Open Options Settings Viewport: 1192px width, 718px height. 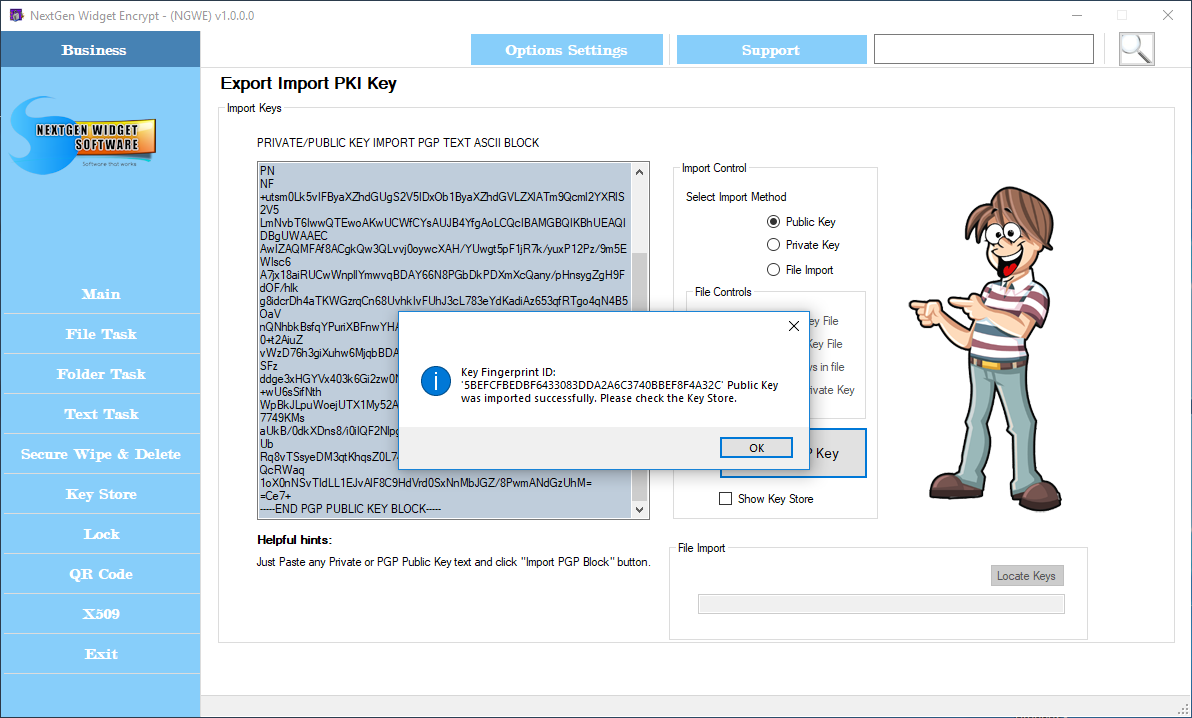coord(566,50)
